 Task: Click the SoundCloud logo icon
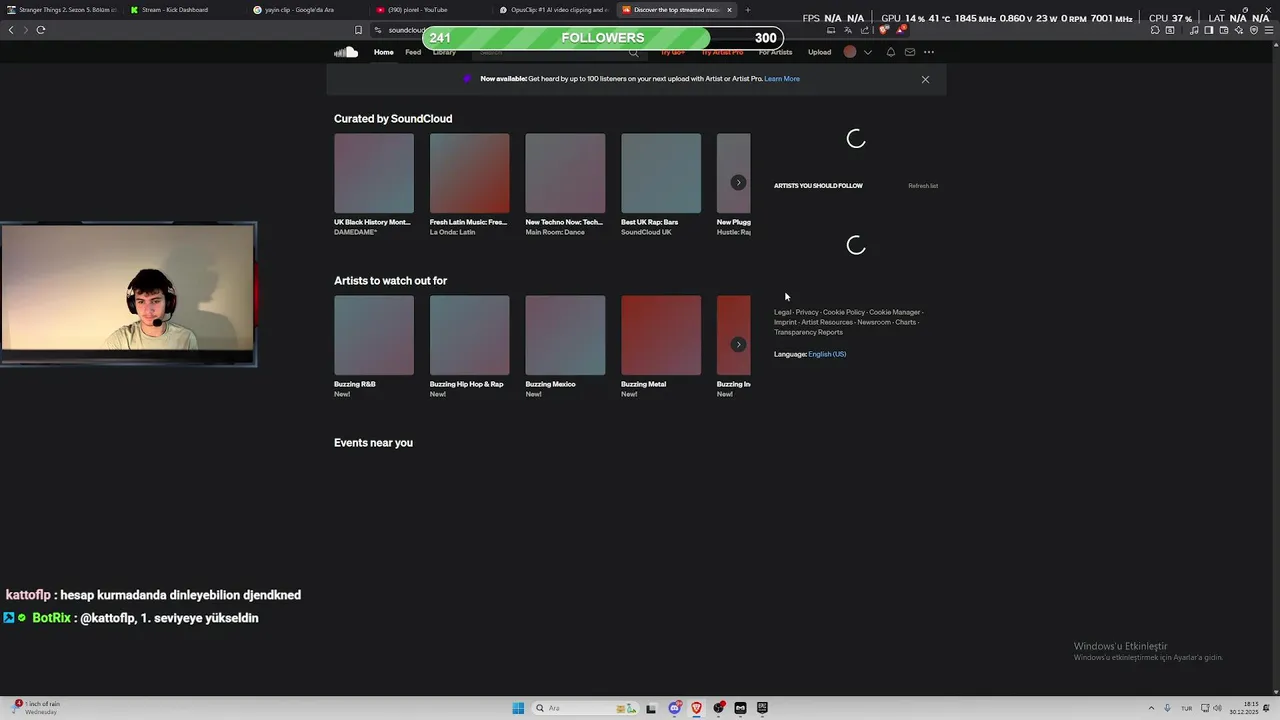(x=346, y=52)
